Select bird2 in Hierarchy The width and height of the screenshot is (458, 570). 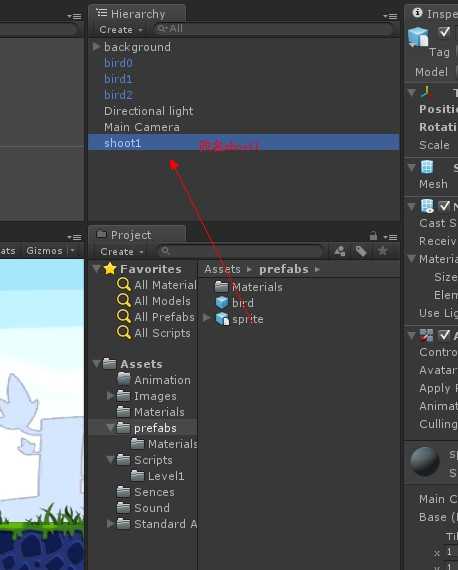(118, 95)
